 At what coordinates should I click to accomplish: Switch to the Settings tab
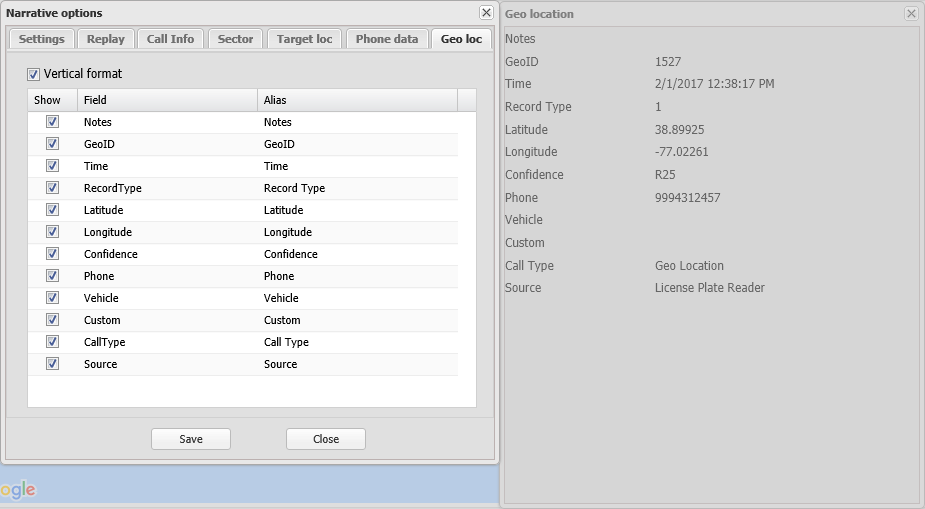pos(41,39)
